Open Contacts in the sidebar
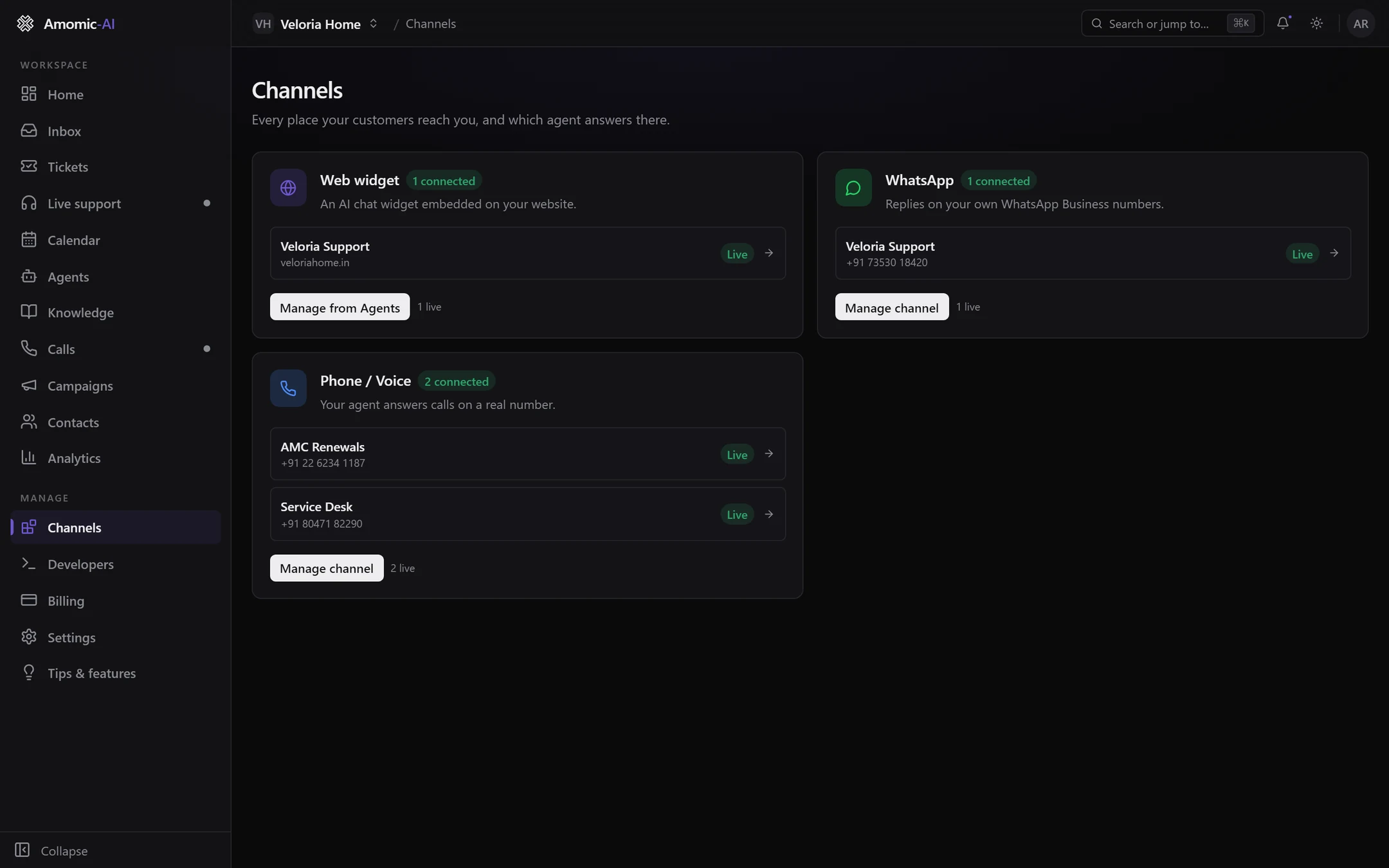This screenshot has height=868, width=1389. pyautogui.click(x=116, y=422)
